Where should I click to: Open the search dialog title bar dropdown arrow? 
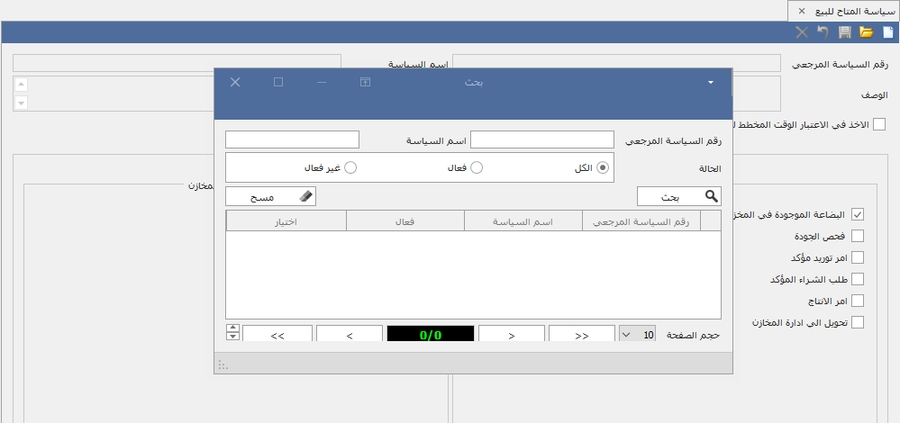pos(710,82)
